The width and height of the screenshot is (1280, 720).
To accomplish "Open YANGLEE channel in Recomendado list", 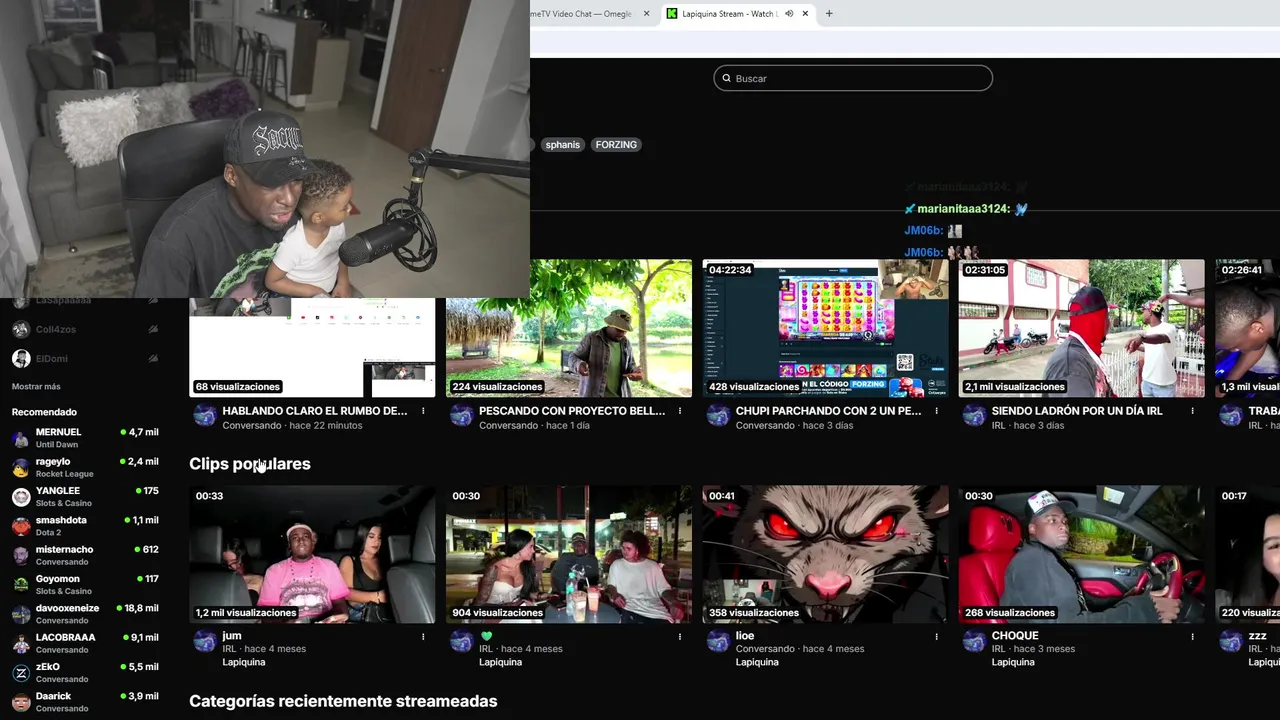I will point(85,497).
